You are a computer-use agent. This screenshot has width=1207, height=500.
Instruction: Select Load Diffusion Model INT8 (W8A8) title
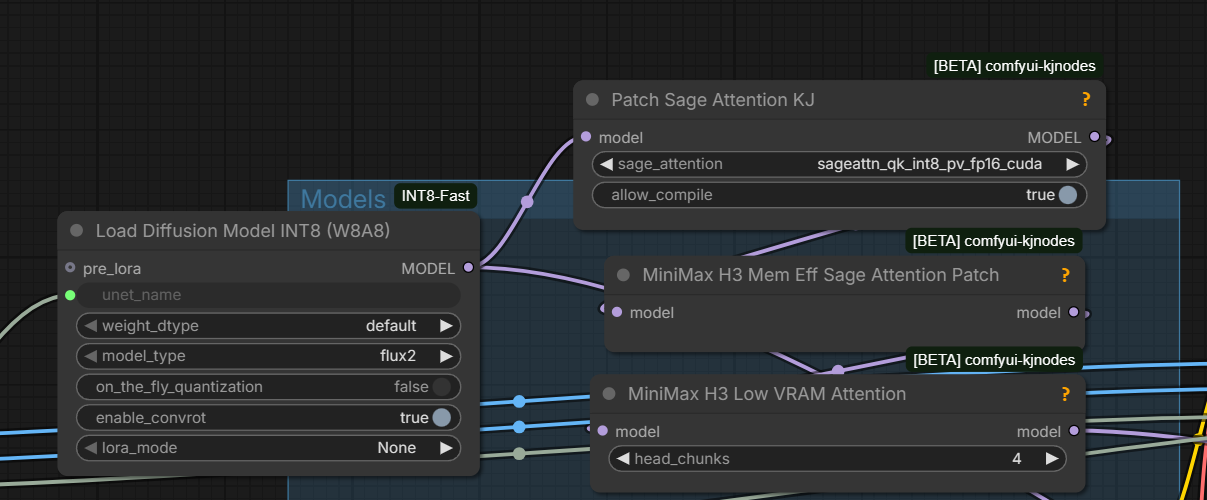(243, 231)
